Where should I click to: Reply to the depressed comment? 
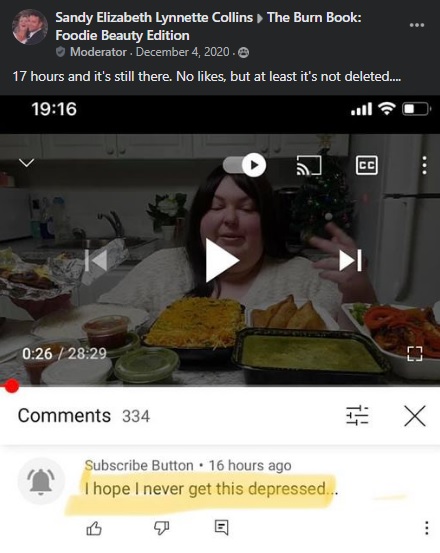pos(221,527)
